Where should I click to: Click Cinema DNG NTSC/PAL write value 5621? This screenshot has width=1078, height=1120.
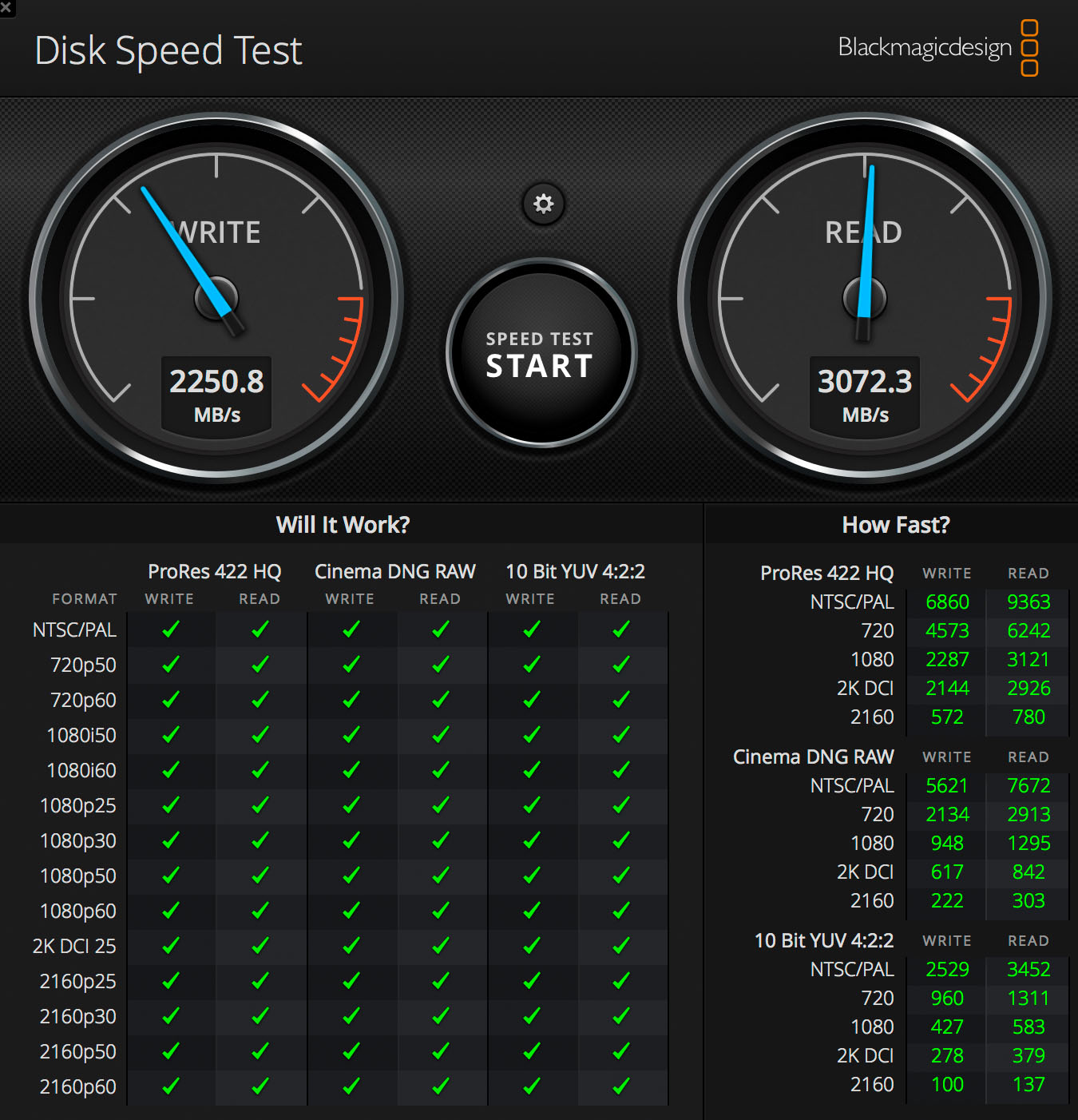tap(947, 786)
